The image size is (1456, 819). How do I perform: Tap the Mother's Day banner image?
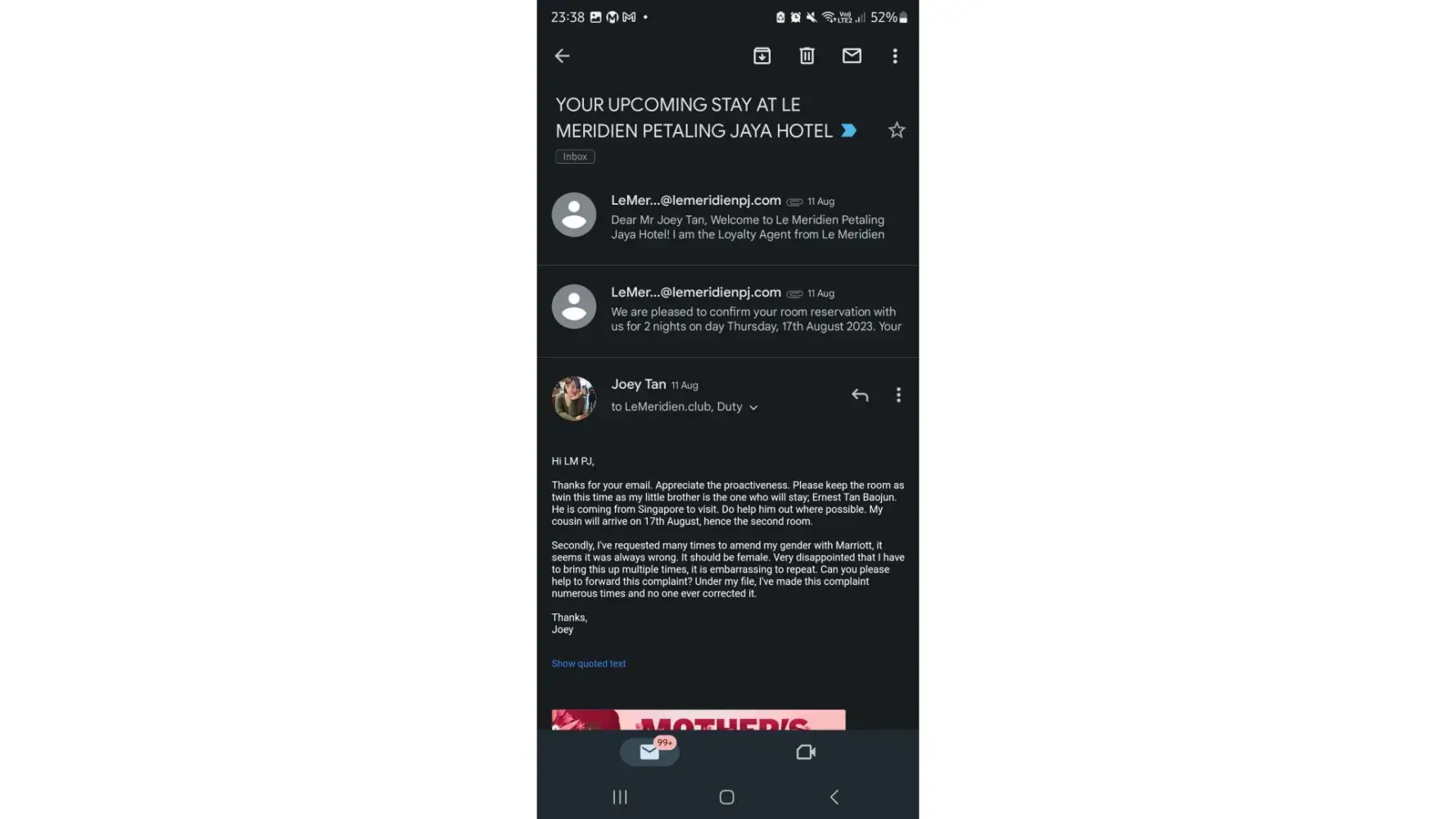point(699,719)
